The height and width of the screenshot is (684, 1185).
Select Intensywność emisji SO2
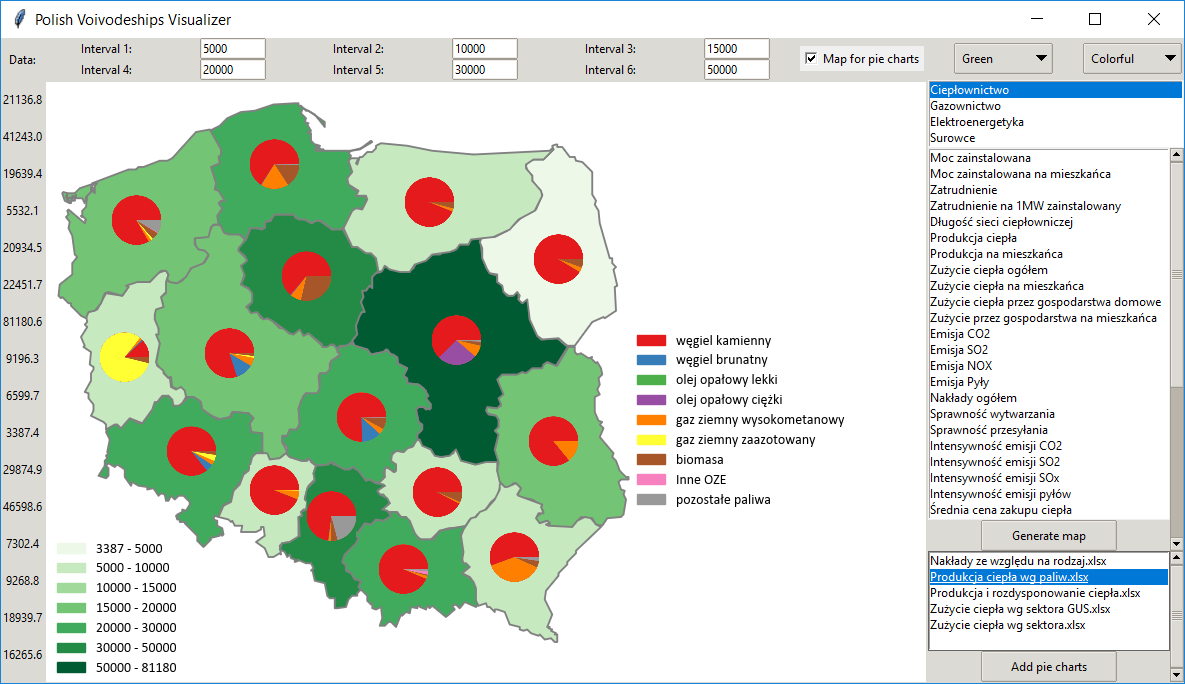[x=1049, y=462]
